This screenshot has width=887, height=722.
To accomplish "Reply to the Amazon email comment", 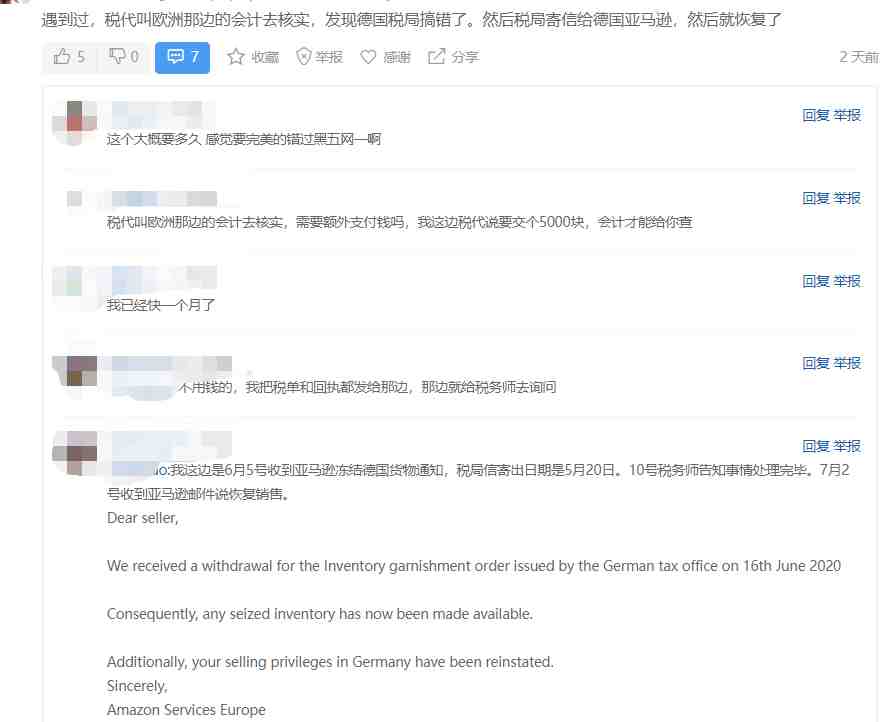I will 816,446.
